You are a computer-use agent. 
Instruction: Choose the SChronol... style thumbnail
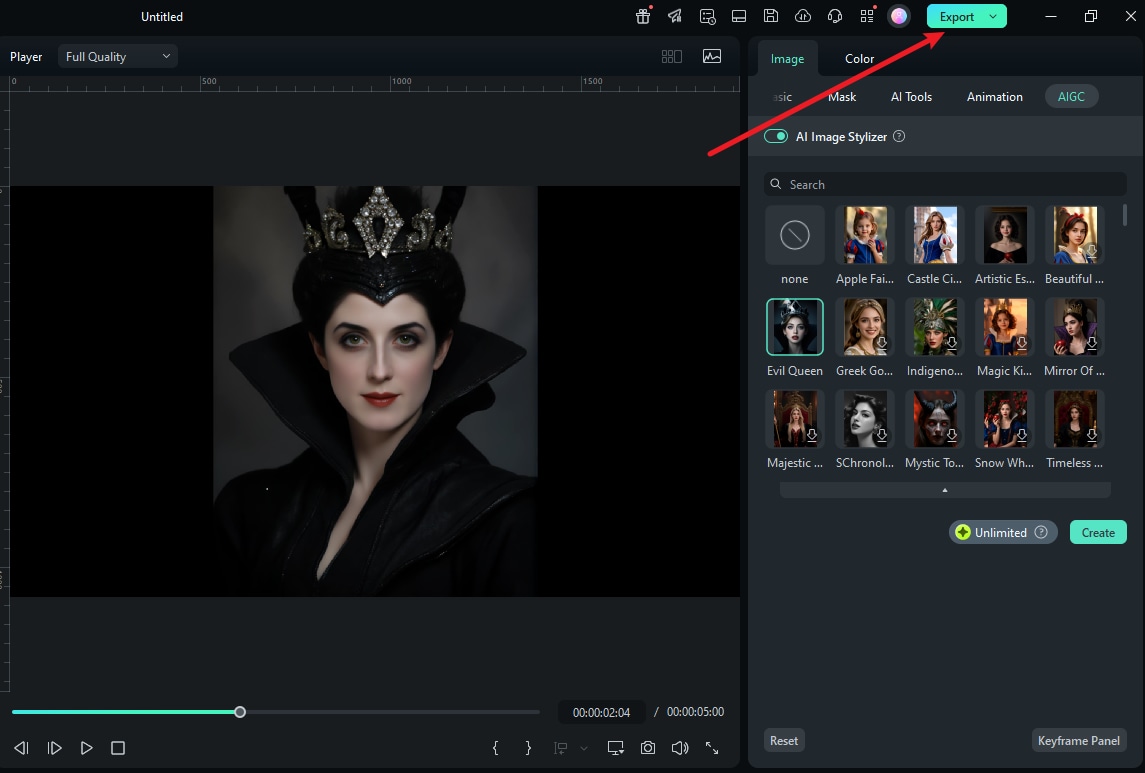coord(865,419)
